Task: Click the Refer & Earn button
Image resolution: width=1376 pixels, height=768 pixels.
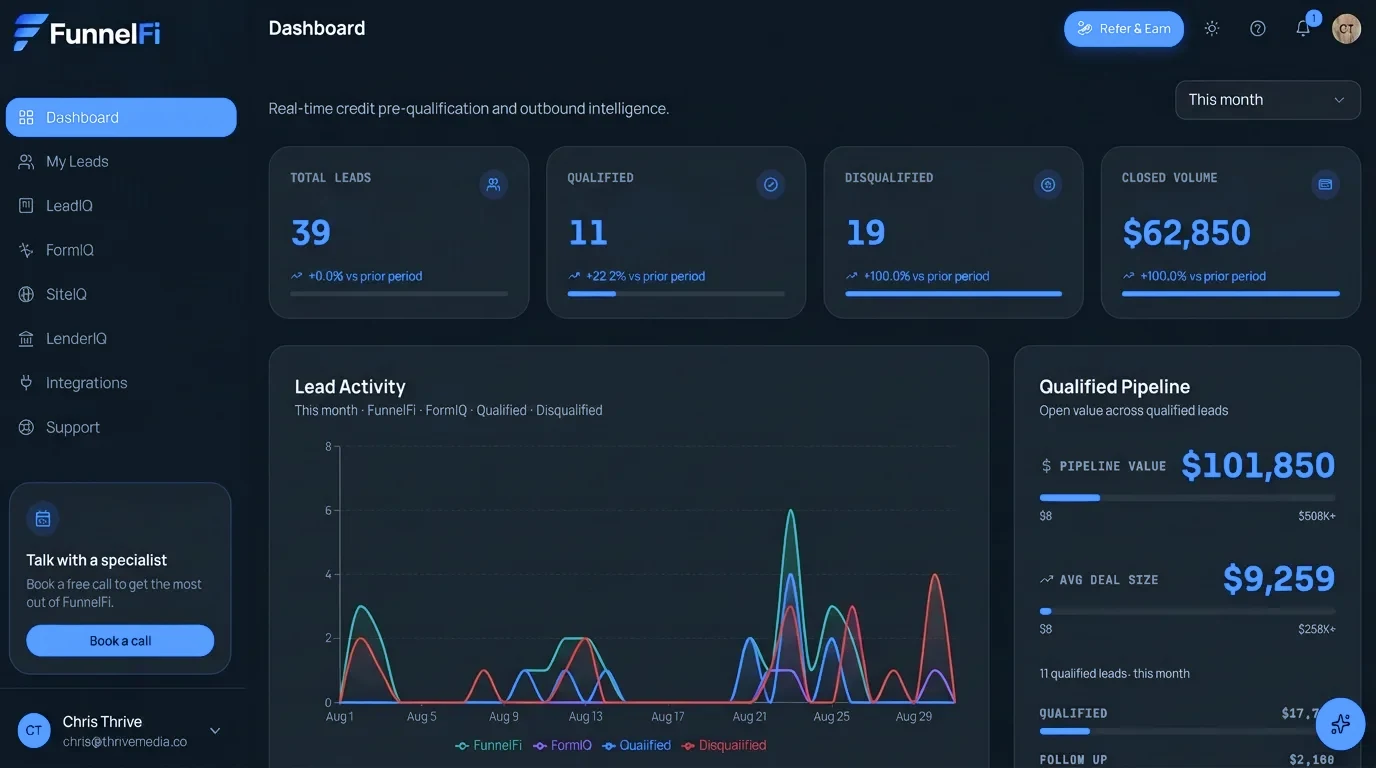Action: coord(1124,29)
